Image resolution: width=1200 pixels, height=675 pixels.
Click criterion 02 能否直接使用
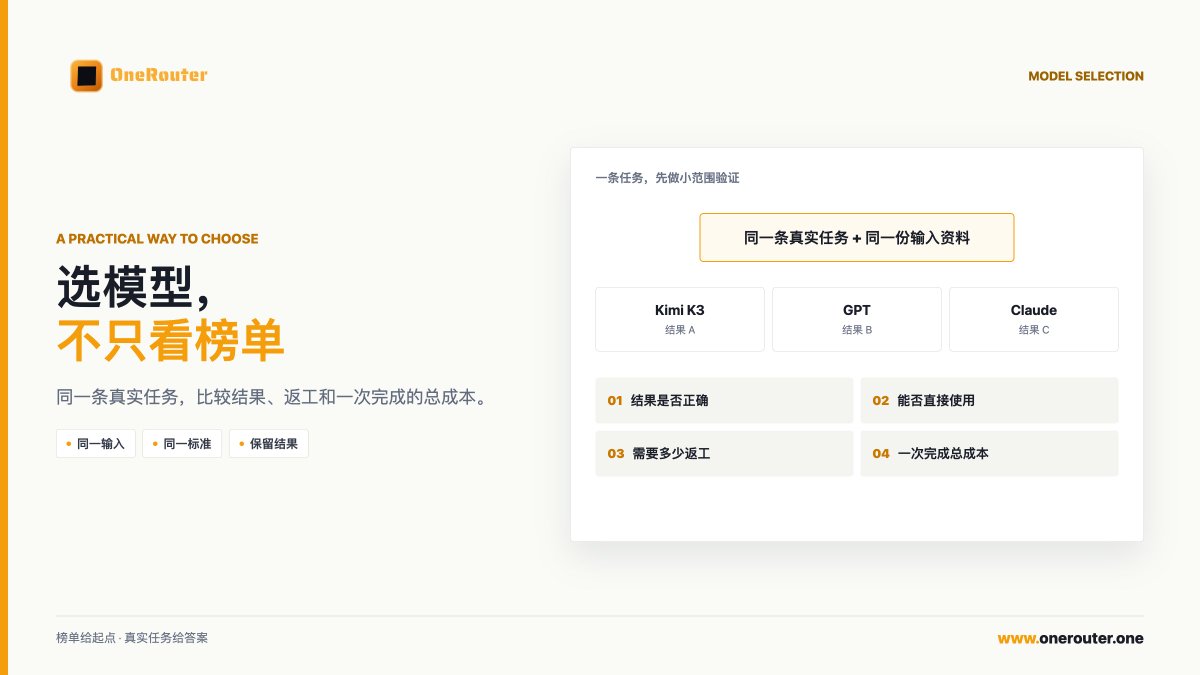point(990,400)
